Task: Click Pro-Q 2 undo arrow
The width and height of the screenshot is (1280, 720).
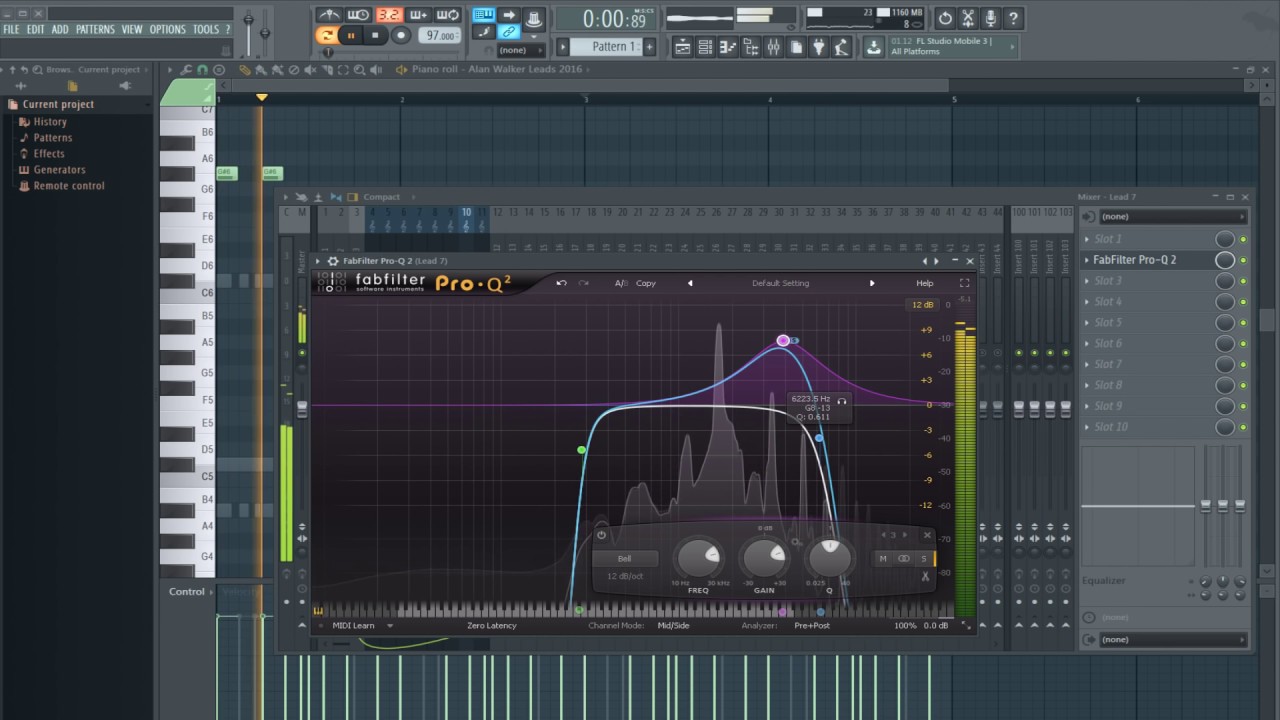Action: pos(561,283)
